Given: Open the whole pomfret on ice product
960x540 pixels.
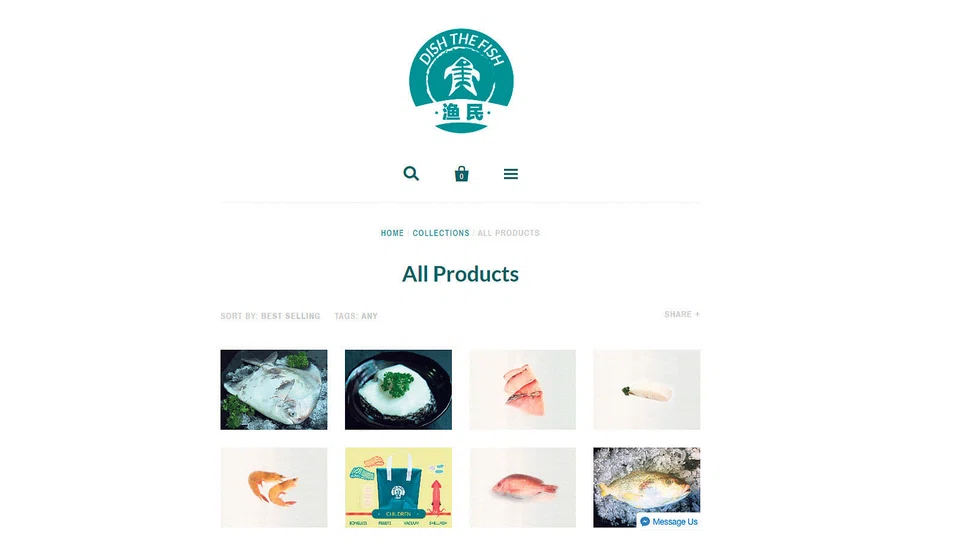Looking at the screenshot, I should [x=274, y=389].
